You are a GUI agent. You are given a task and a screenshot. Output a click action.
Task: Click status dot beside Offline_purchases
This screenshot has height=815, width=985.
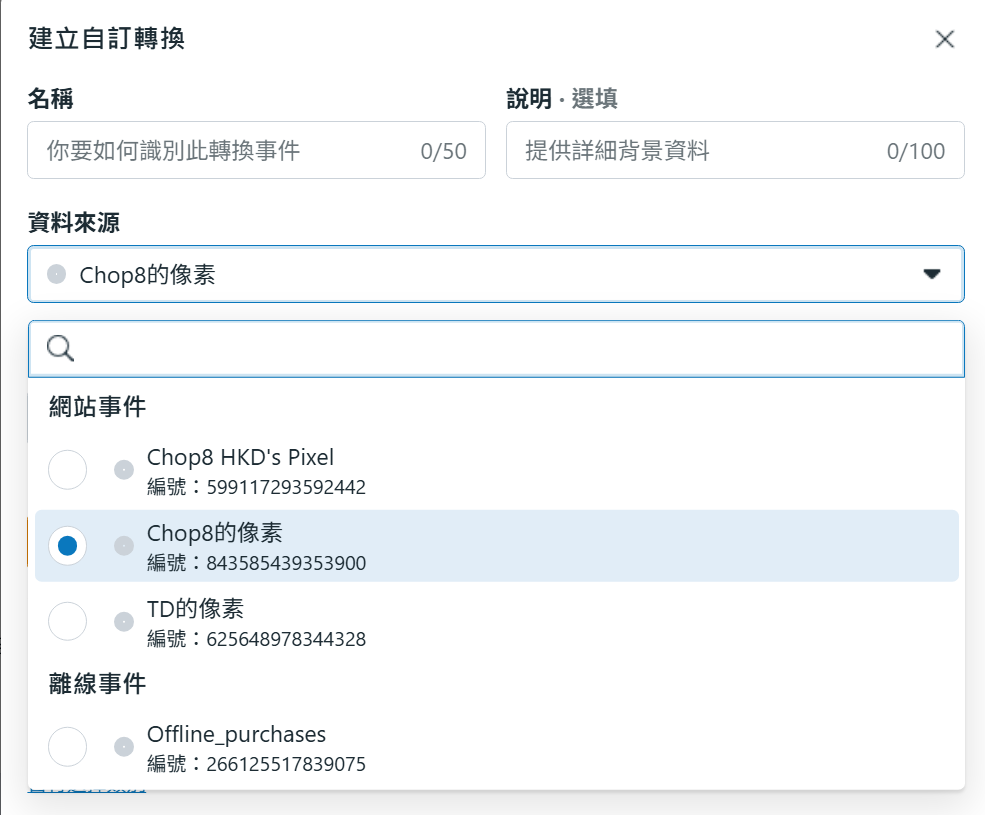(124, 746)
